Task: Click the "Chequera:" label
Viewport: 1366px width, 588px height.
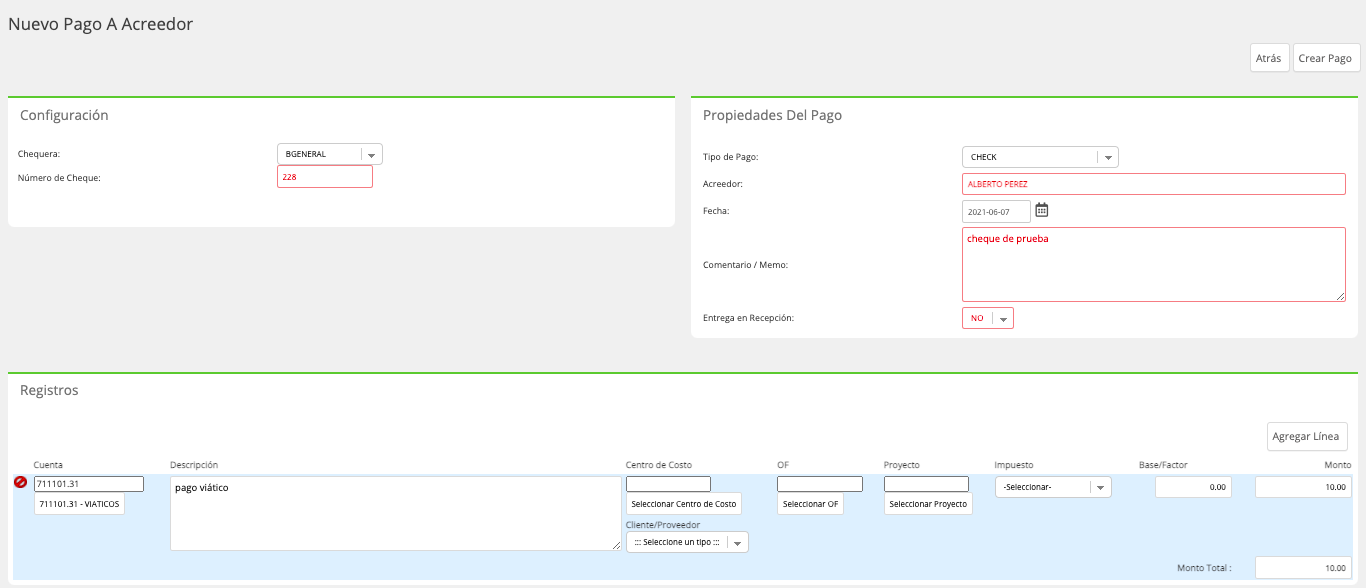Action: click(x=40, y=154)
